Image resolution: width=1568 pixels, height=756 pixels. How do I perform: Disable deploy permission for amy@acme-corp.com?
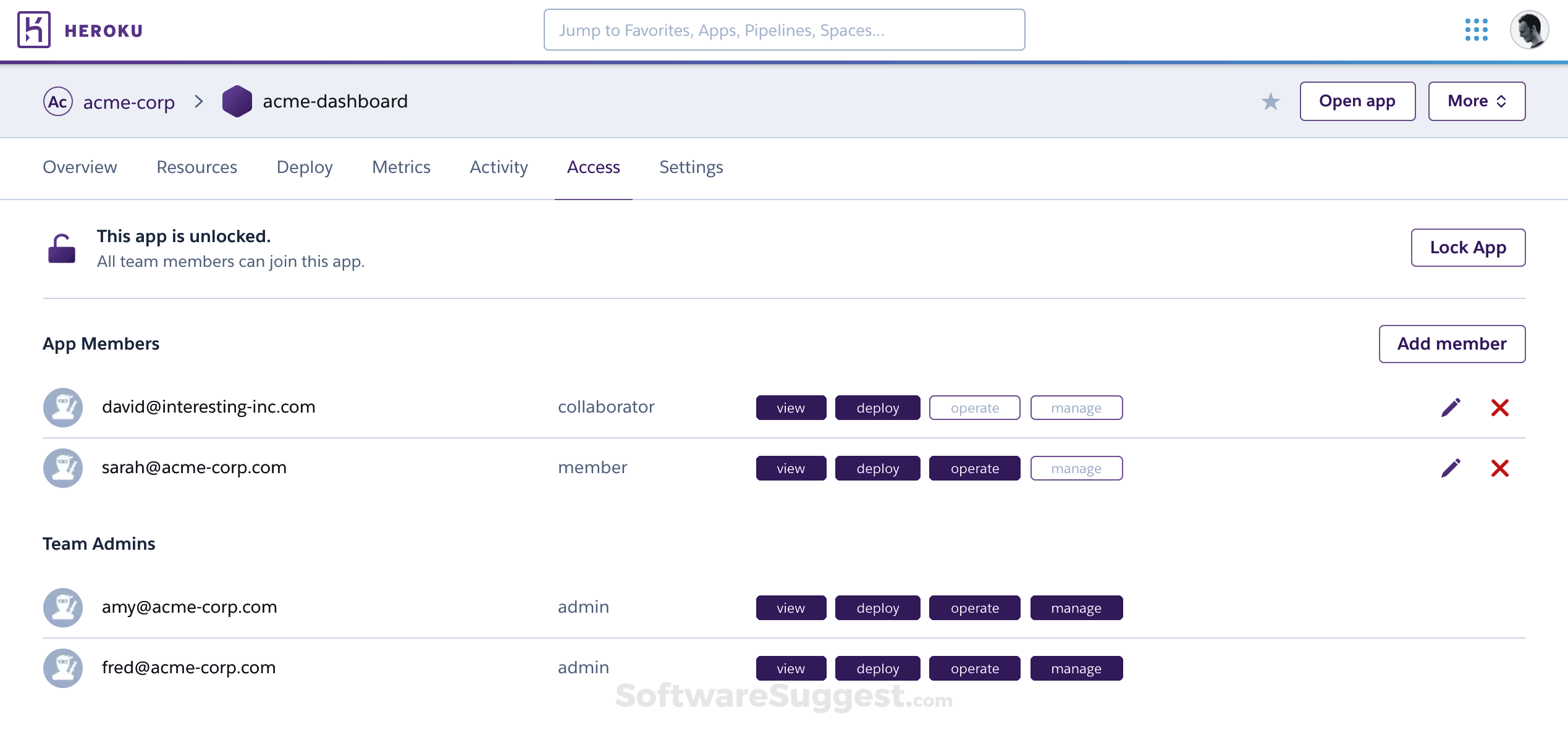(x=877, y=607)
